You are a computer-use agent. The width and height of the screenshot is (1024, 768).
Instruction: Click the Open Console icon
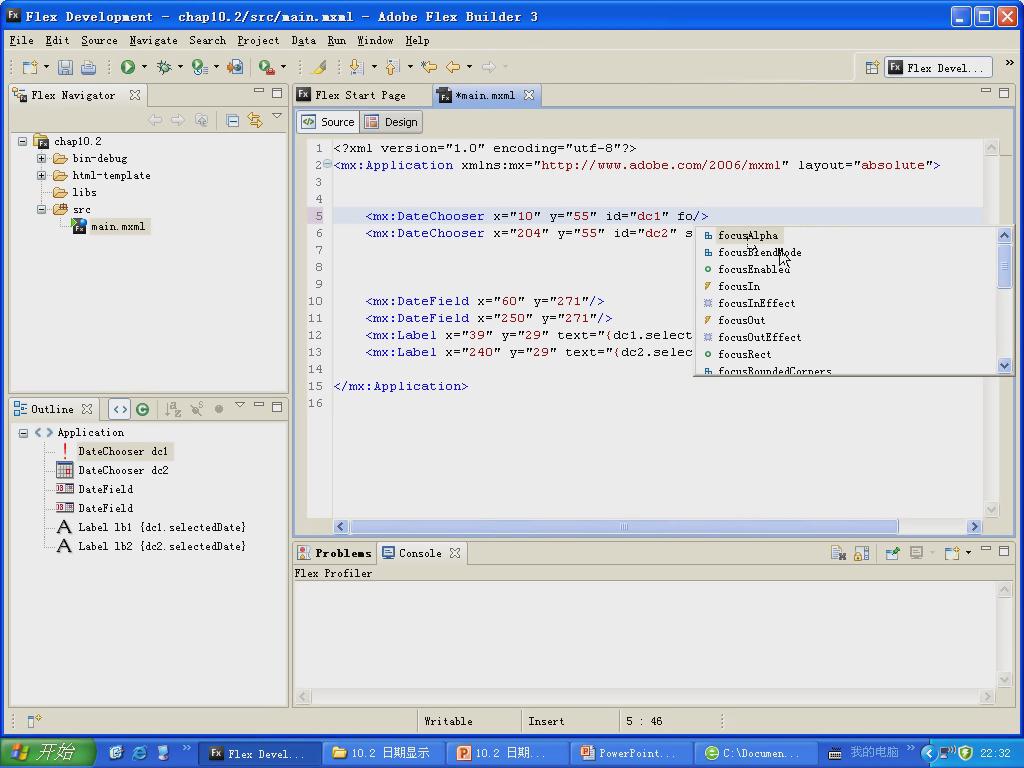click(x=952, y=553)
